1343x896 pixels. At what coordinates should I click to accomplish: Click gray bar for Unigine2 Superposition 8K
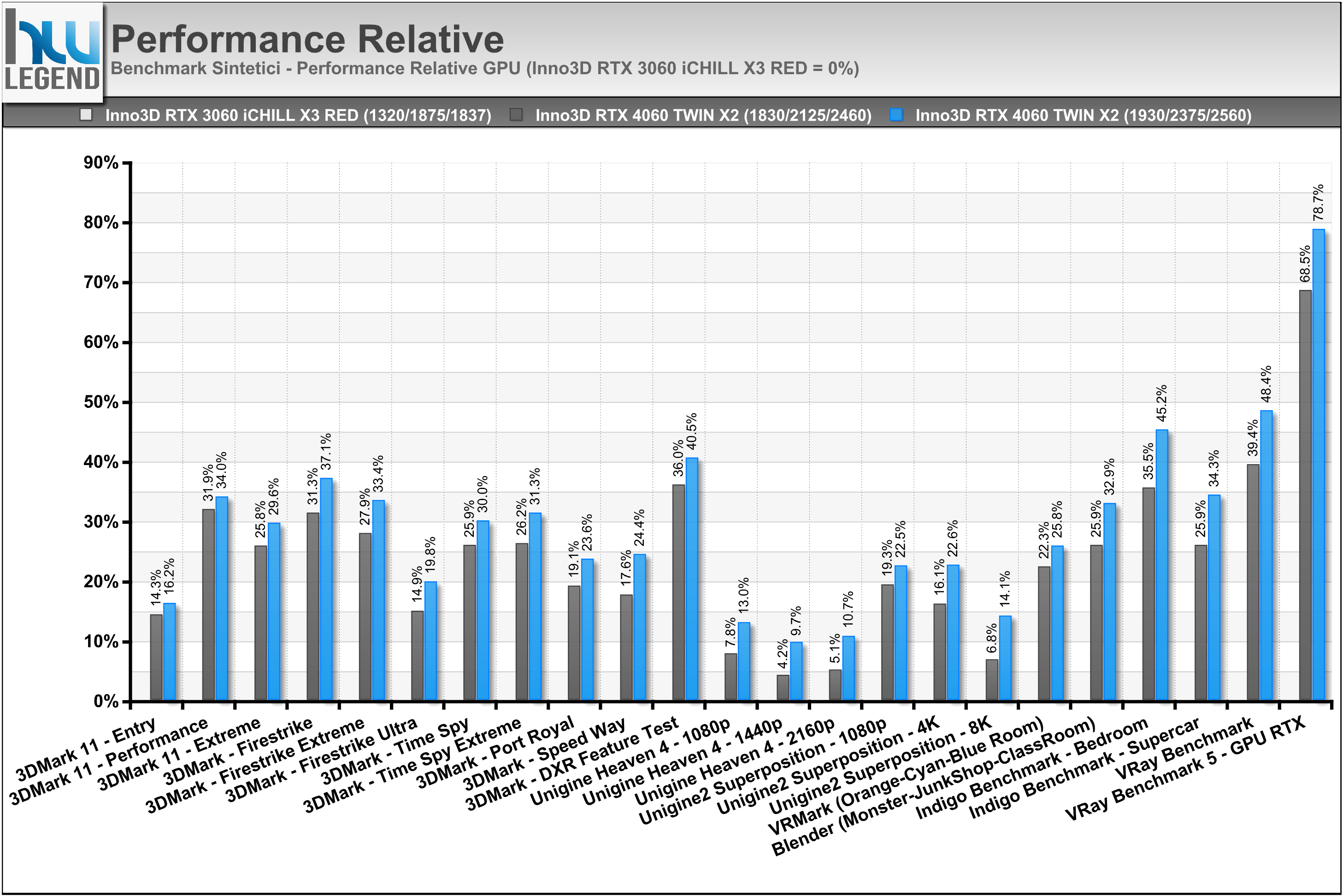[x=992, y=680]
